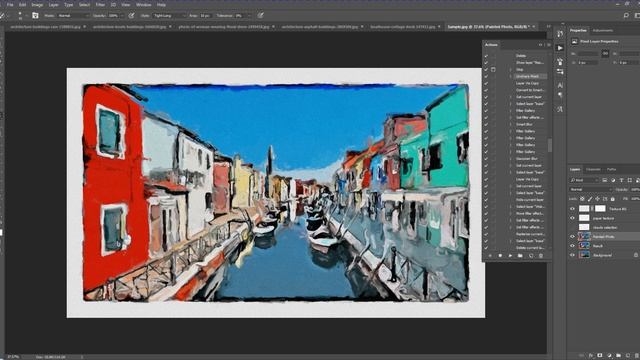Show the hidden clouds selection layer

[572, 227]
